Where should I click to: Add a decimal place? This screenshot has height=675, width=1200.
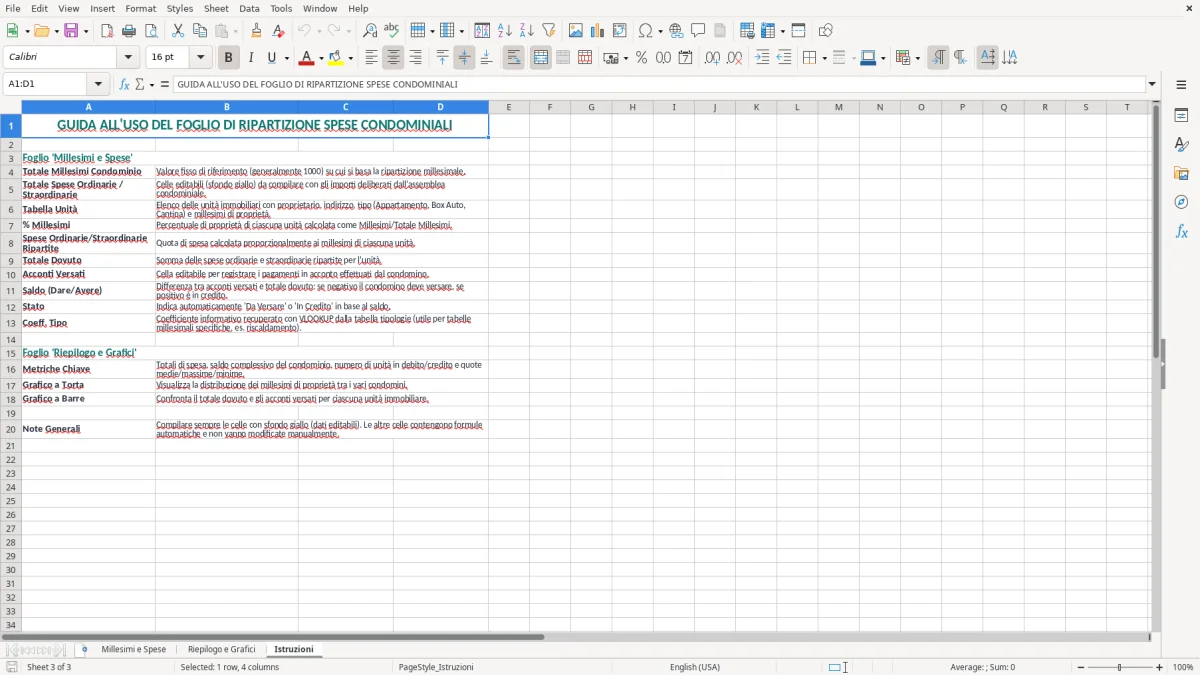coord(712,58)
